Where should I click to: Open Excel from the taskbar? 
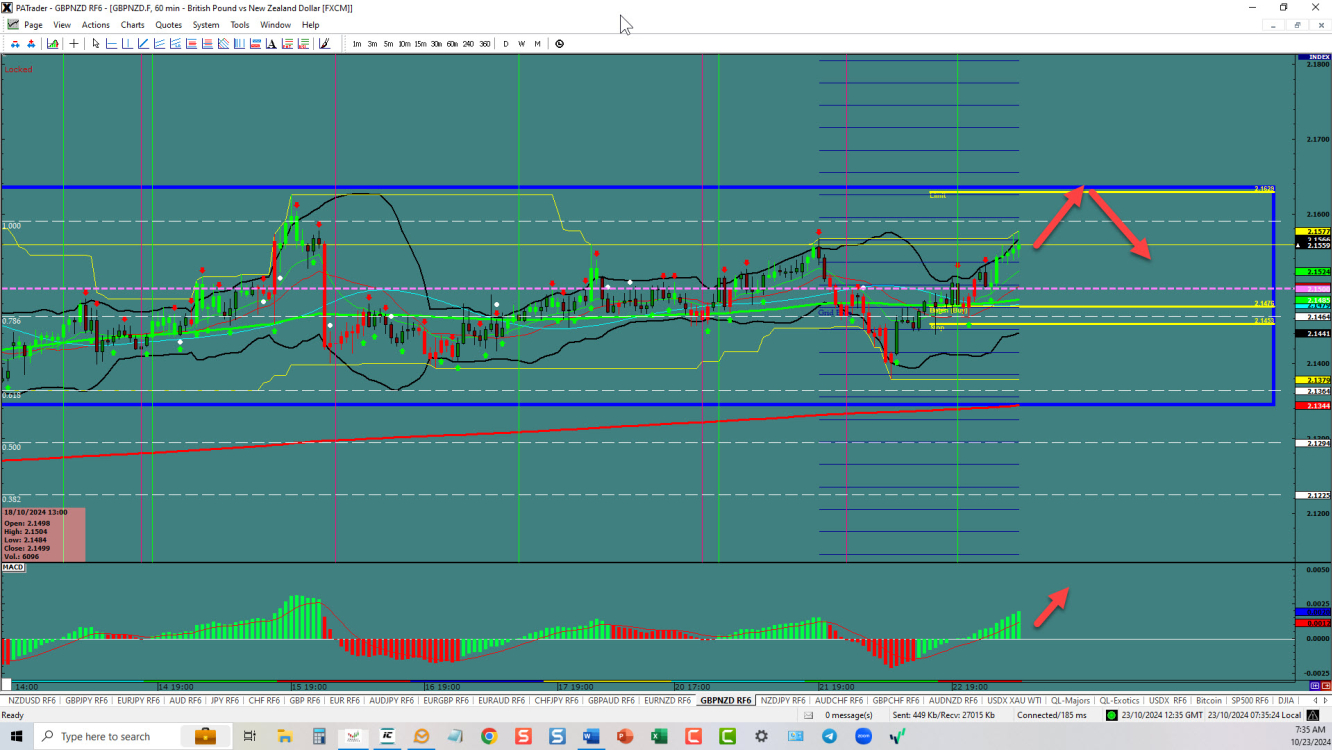[659, 737]
